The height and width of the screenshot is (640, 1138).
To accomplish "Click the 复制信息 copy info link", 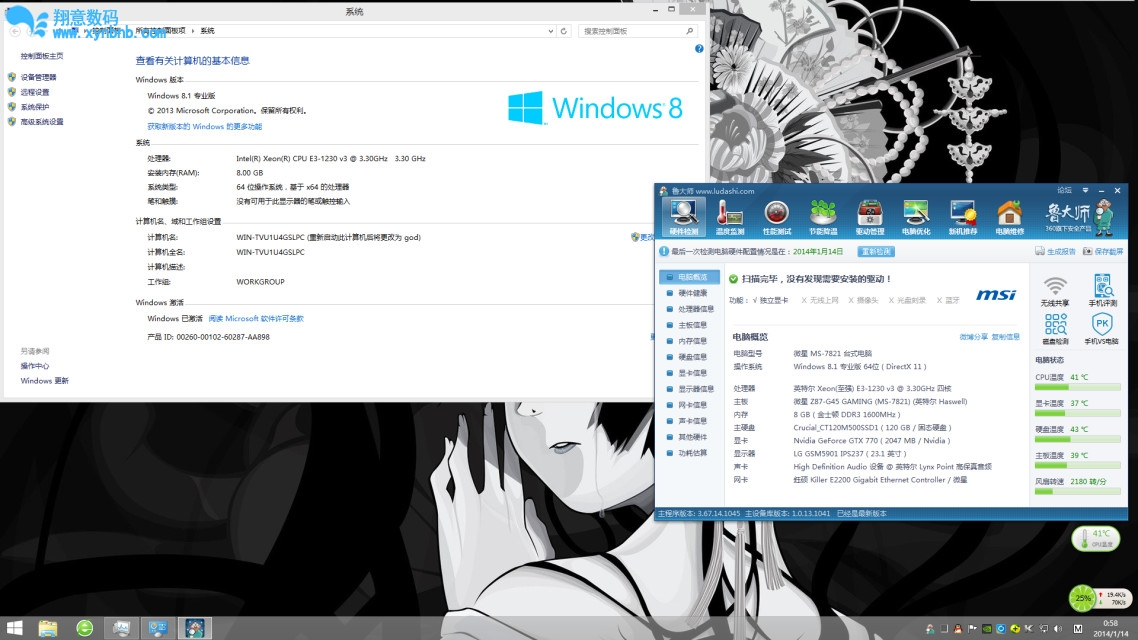I will click(1005, 337).
